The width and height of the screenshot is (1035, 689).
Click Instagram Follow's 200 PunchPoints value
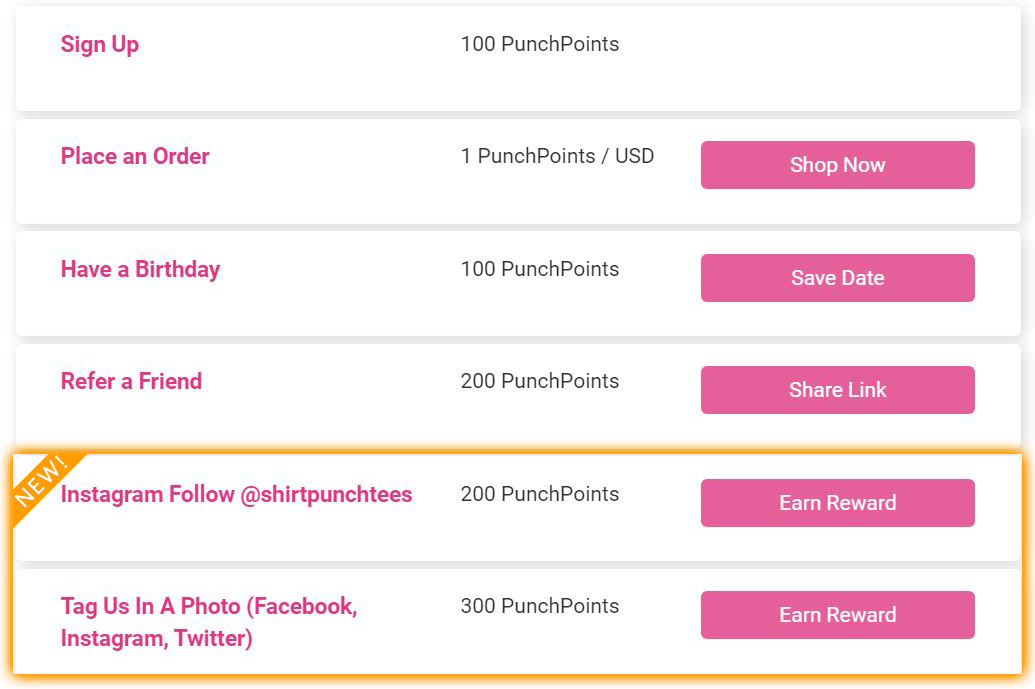pos(539,494)
